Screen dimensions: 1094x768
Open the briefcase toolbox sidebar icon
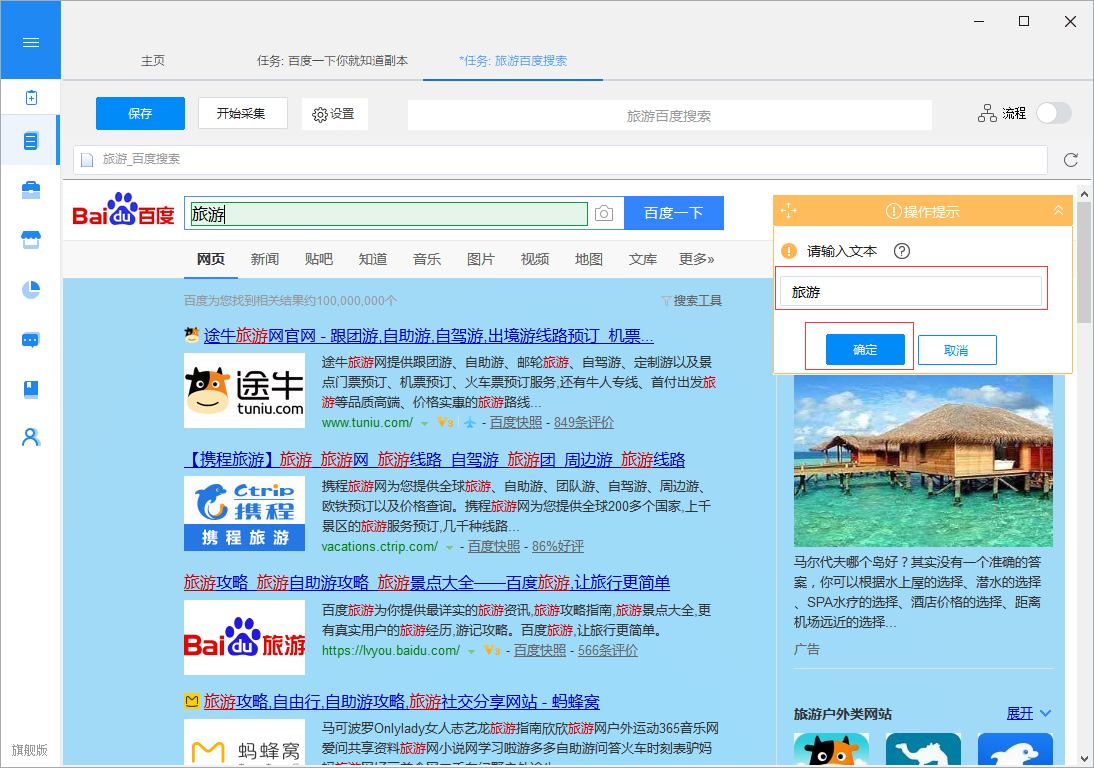pyautogui.click(x=31, y=190)
